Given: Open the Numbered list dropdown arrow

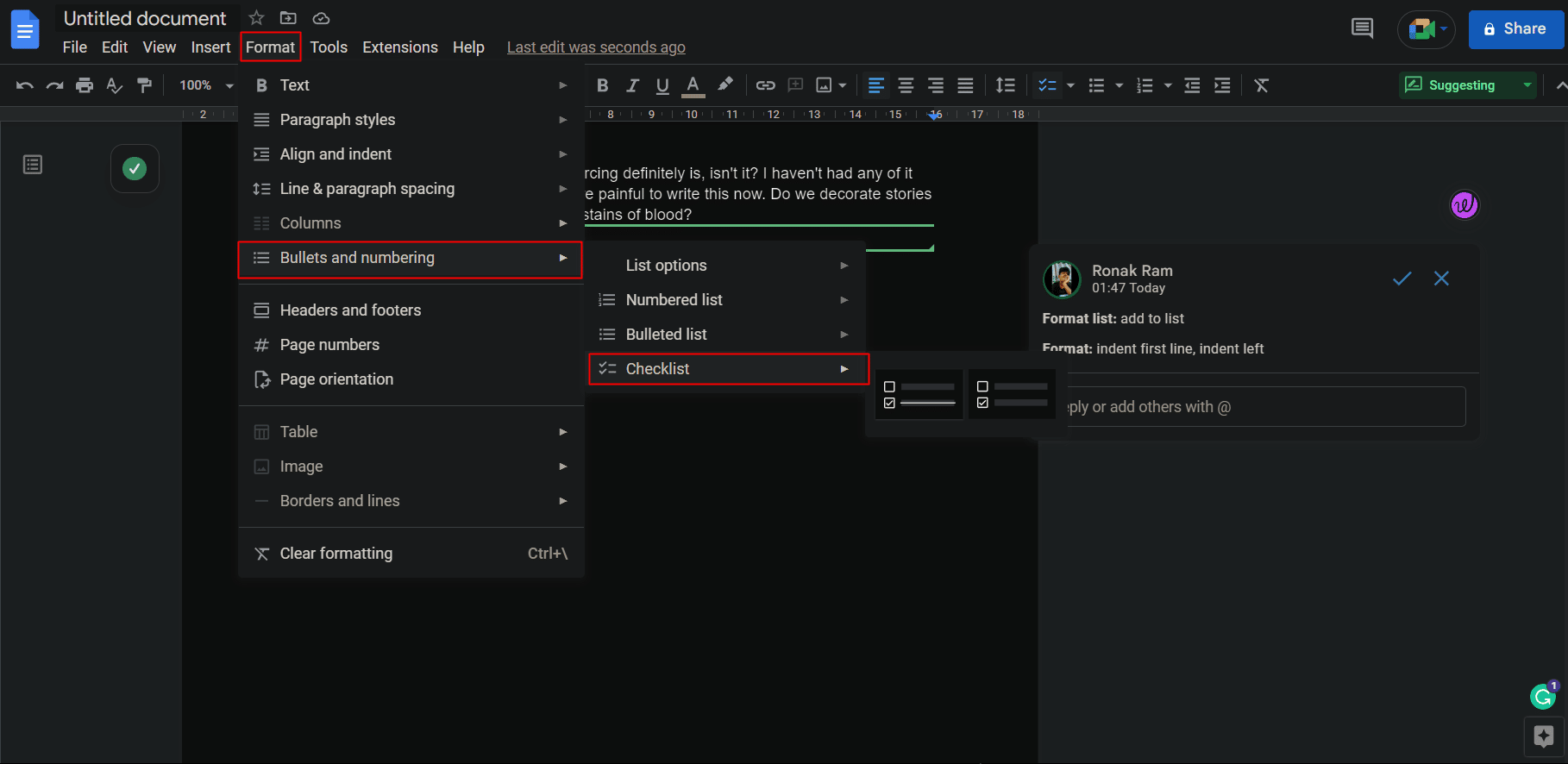Looking at the screenshot, I should click(x=1168, y=85).
